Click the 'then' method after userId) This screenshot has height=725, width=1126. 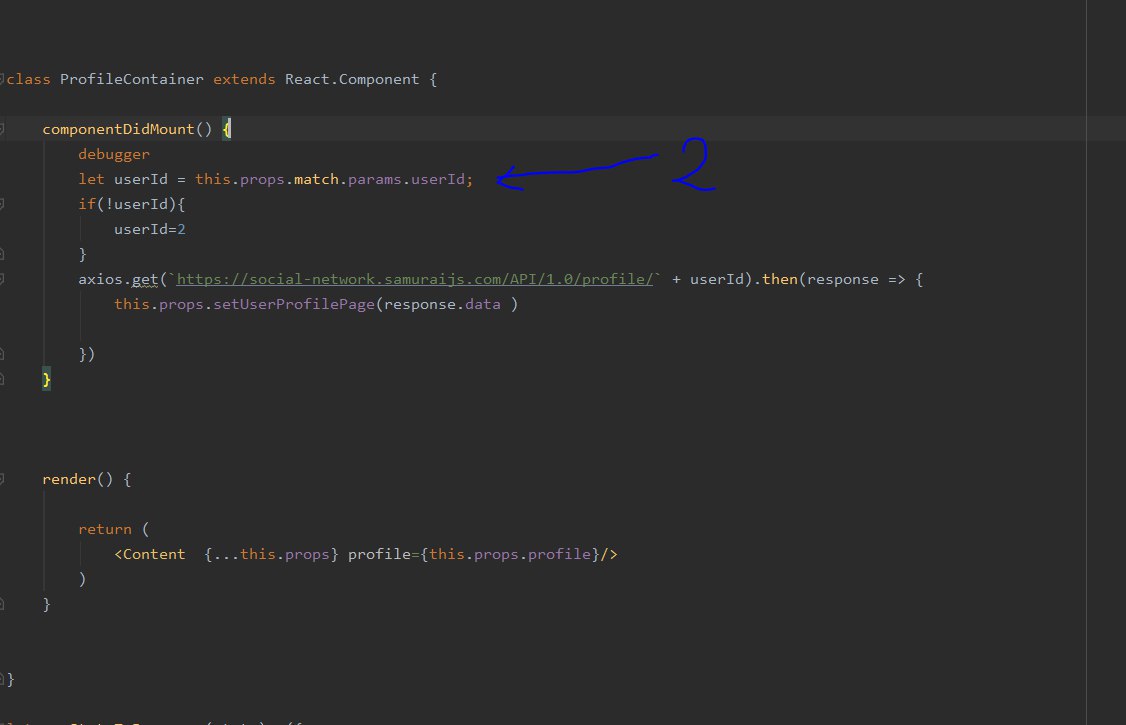click(779, 279)
